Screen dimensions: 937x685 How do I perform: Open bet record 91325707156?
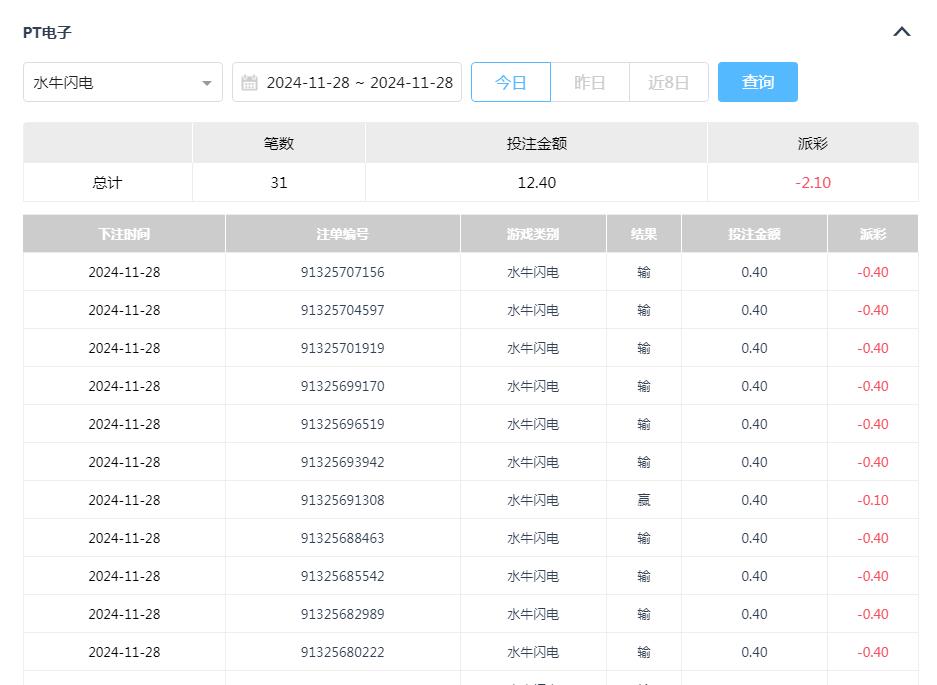coord(342,272)
